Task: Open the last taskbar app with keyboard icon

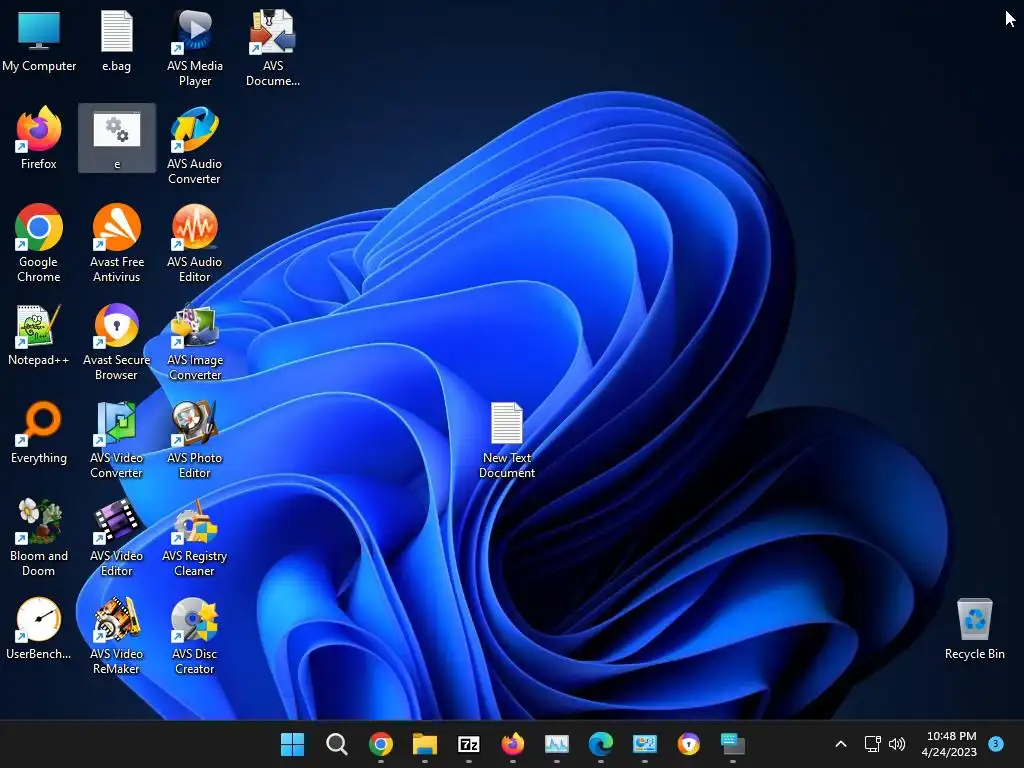Action: pyautogui.click(x=733, y=744)
